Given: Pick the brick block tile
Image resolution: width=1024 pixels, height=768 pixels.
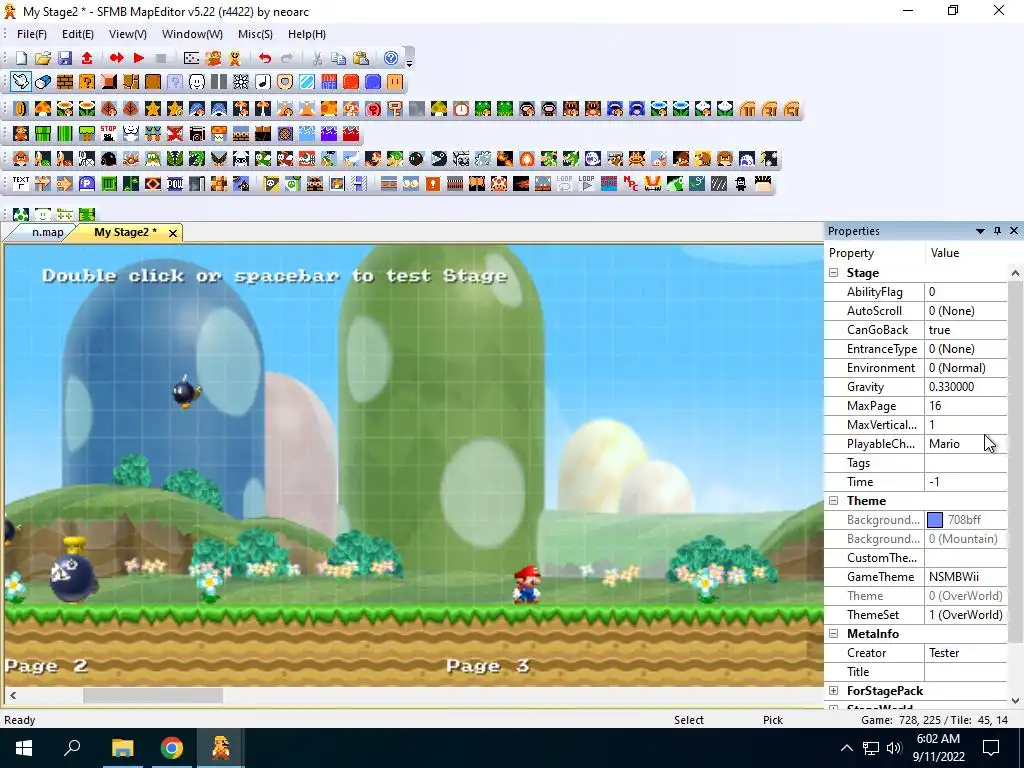Looking at the screenshot, I should point(65,82).
